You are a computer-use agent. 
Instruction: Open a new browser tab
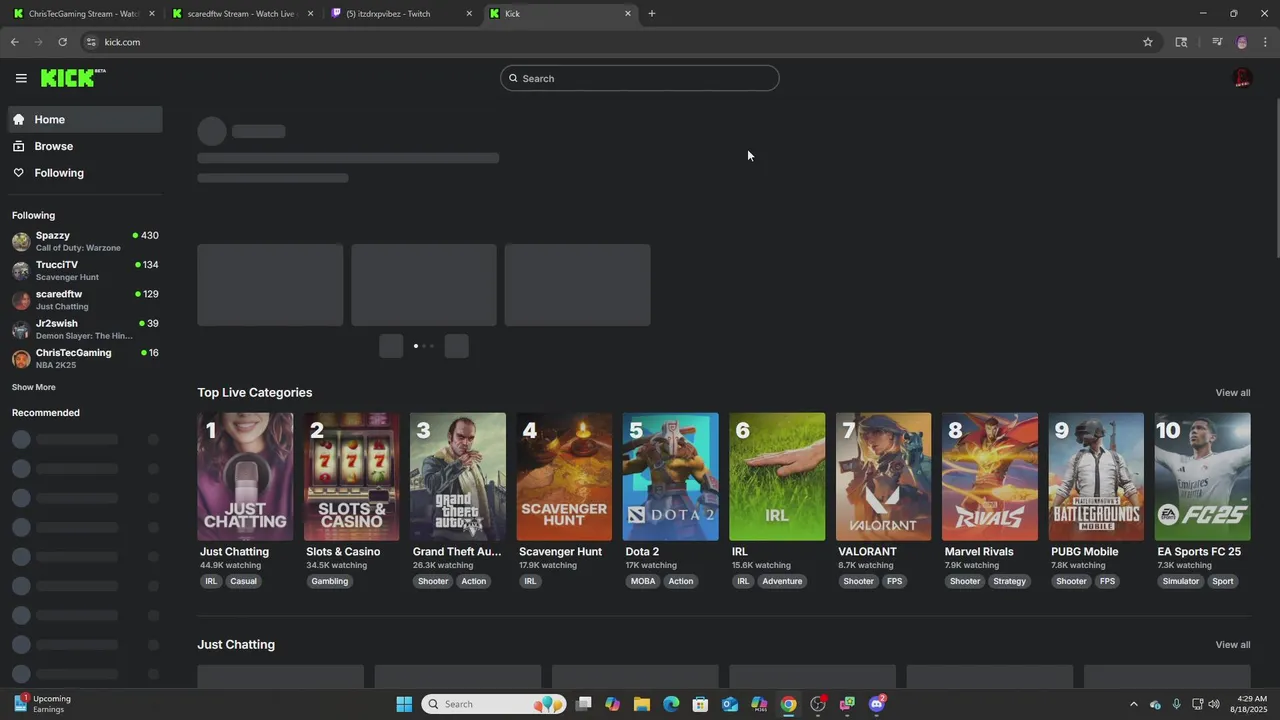click(x=652, y=14)
